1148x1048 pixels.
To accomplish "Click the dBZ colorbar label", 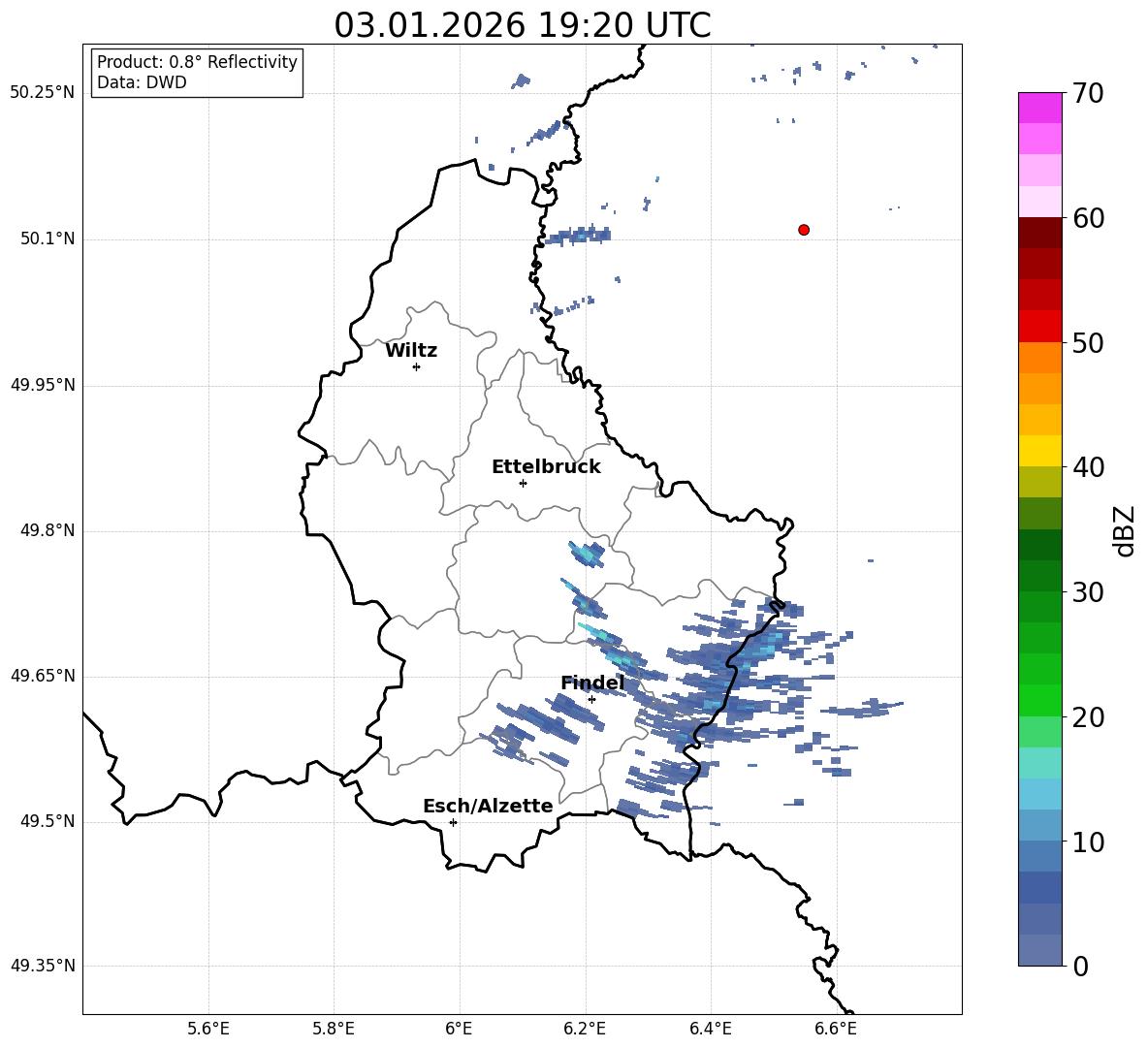I will pyautogui.click(x=1126, y=530).
